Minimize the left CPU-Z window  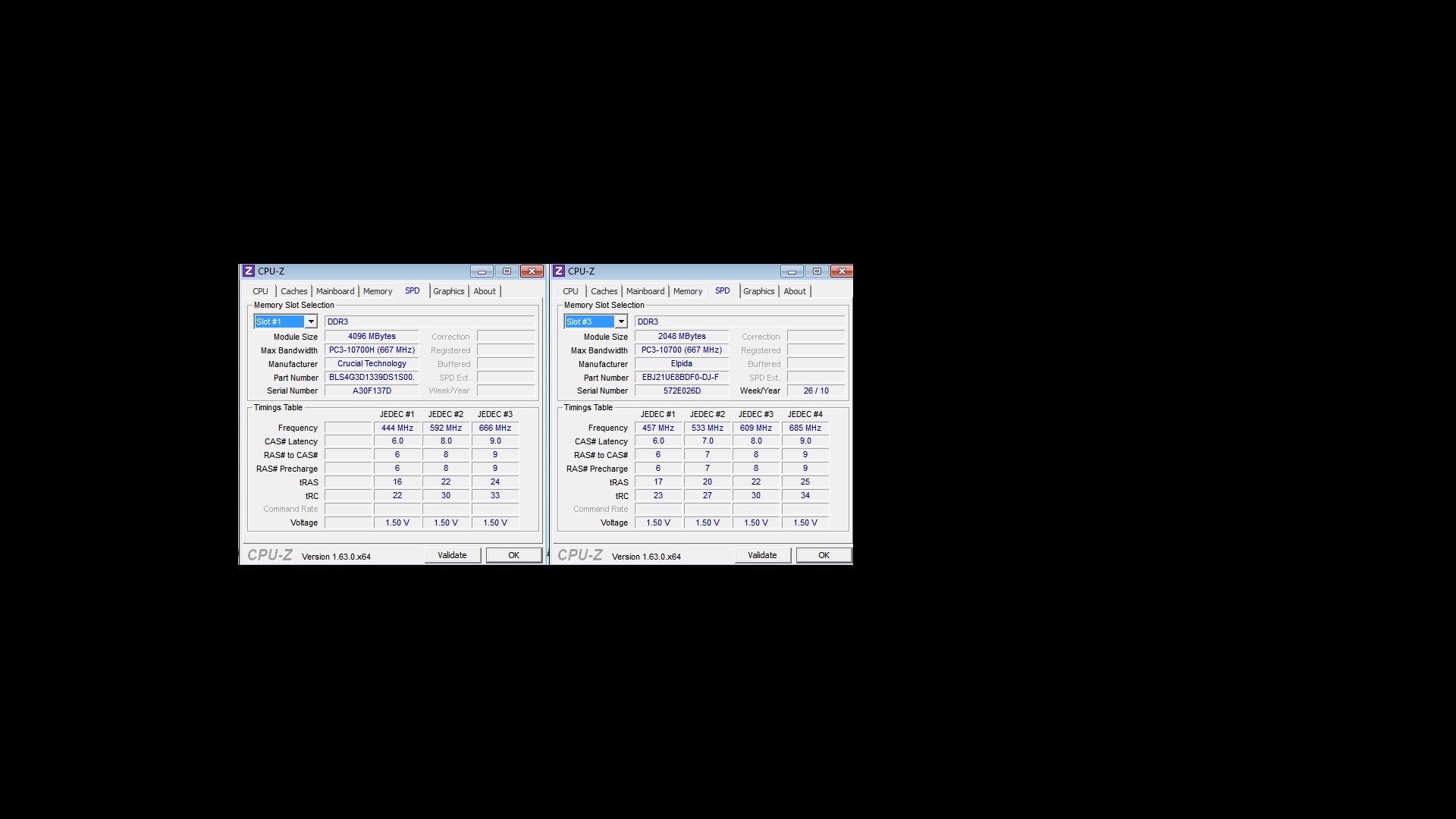[x=482, y=271]
